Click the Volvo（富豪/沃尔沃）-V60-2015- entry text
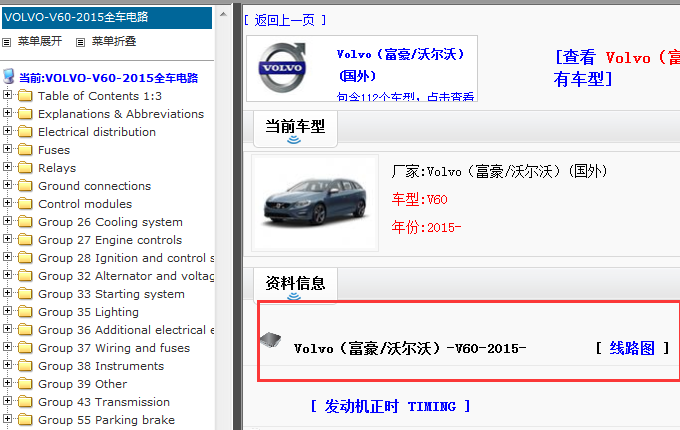 click(x=410, y=349)
